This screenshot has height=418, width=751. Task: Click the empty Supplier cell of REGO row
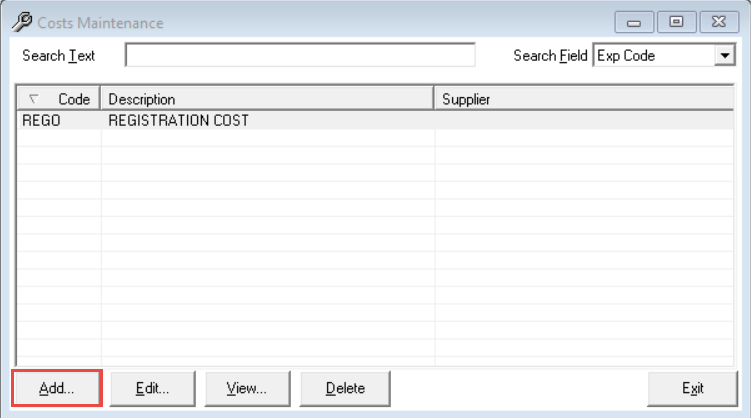coord(584,120)
